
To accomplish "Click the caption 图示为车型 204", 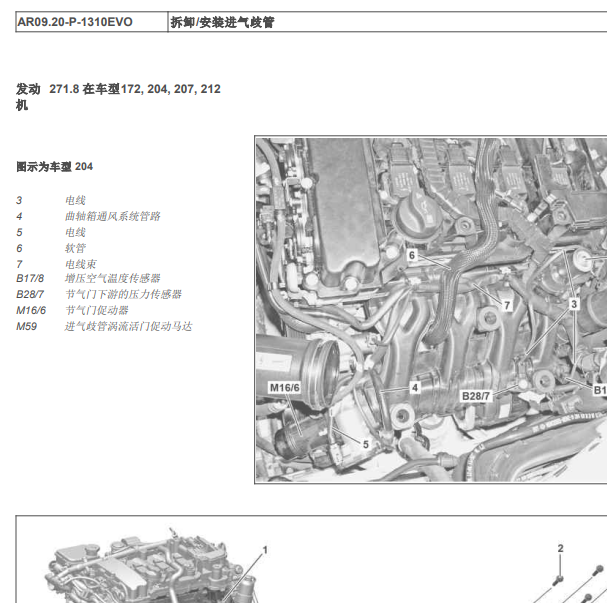I will click(55, 167).
